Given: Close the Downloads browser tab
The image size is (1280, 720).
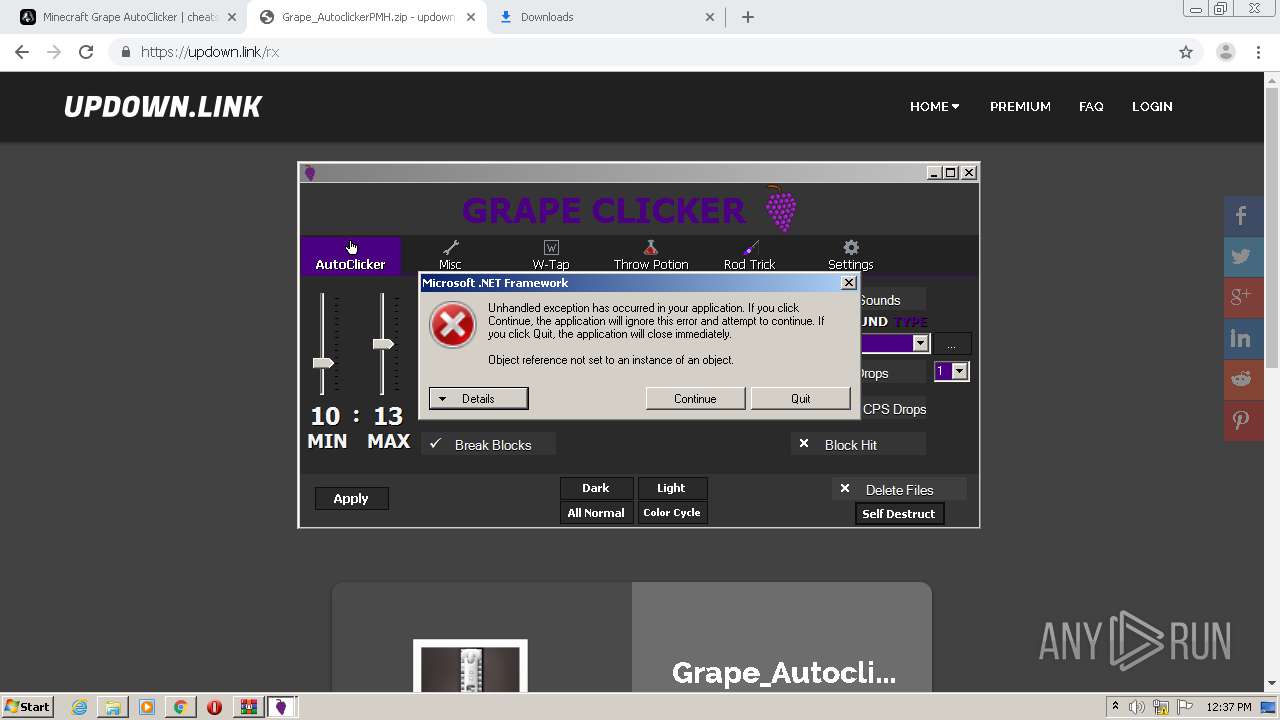Looking at the screenshot, I should click(710, 17).
